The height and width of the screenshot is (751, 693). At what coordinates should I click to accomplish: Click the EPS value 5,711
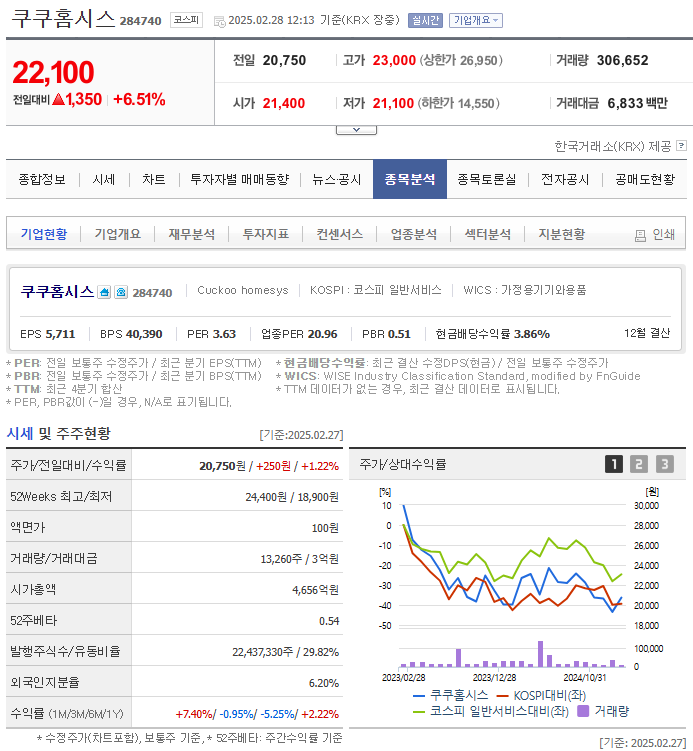[x=60, y=334]
